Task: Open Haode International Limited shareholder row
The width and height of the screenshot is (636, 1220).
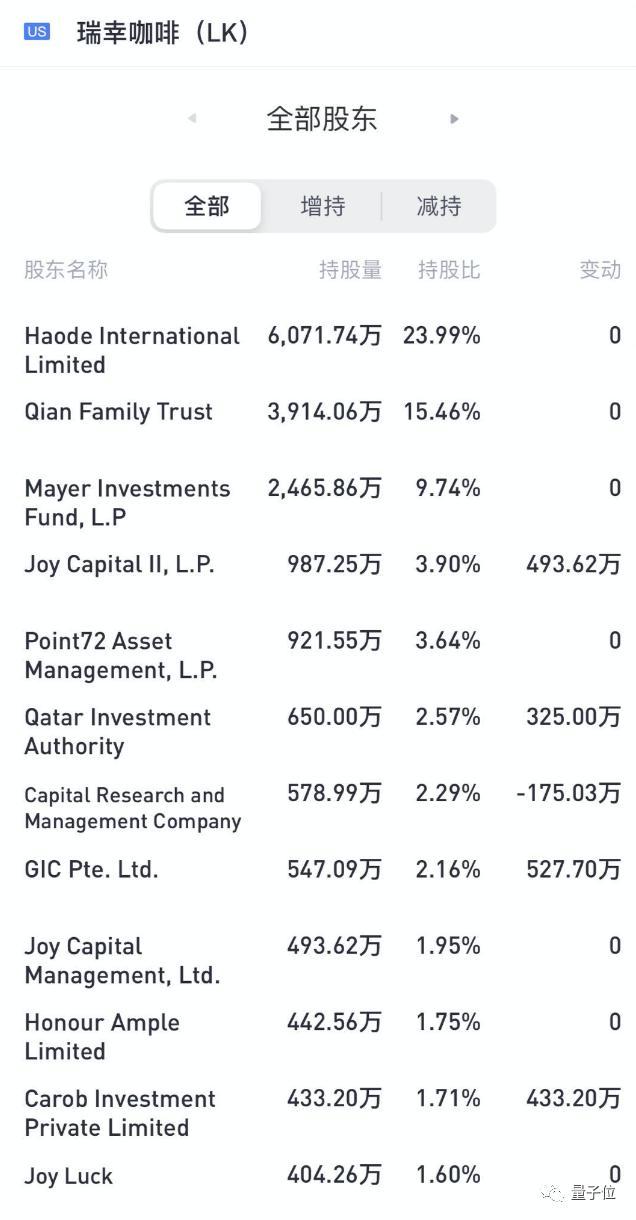Action: [x=132, y=350]
